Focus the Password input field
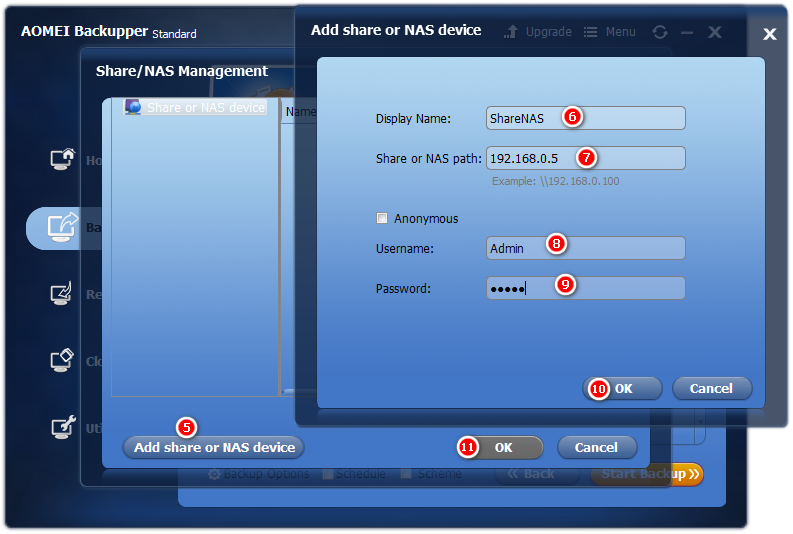Image resolution: width=793 pixels, height=534 pixels. pyautogui.click(x=586, y=288)
